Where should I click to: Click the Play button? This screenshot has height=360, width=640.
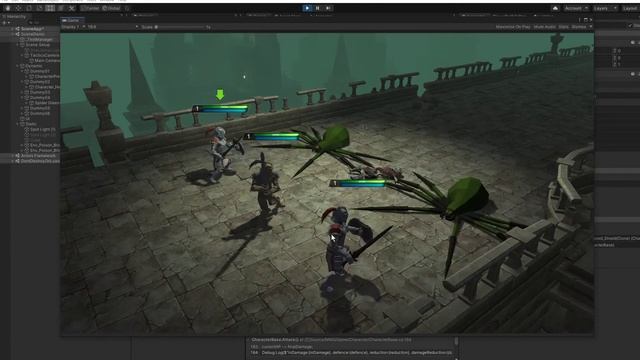click(x=307, y=8)
